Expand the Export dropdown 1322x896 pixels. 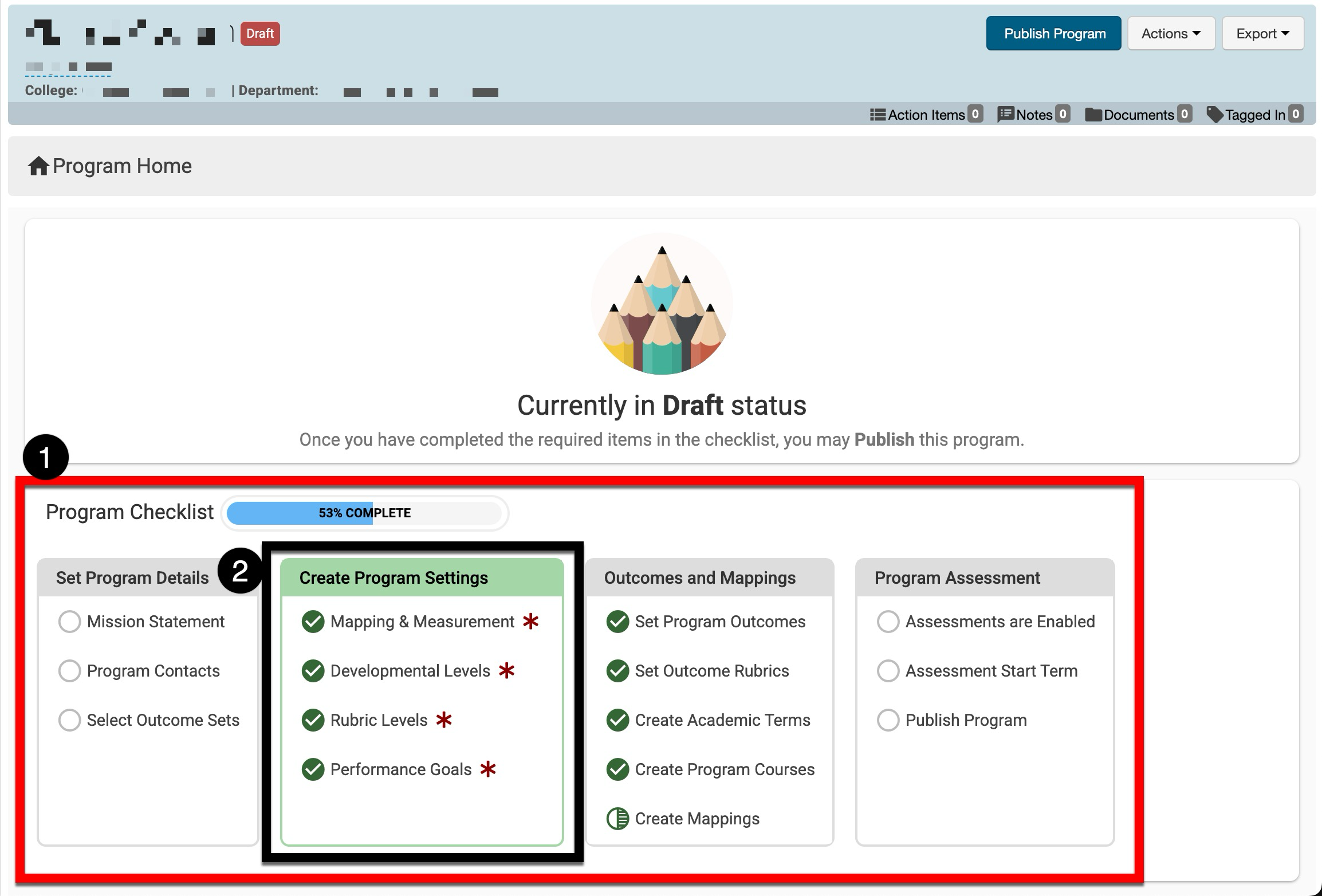1262,34
